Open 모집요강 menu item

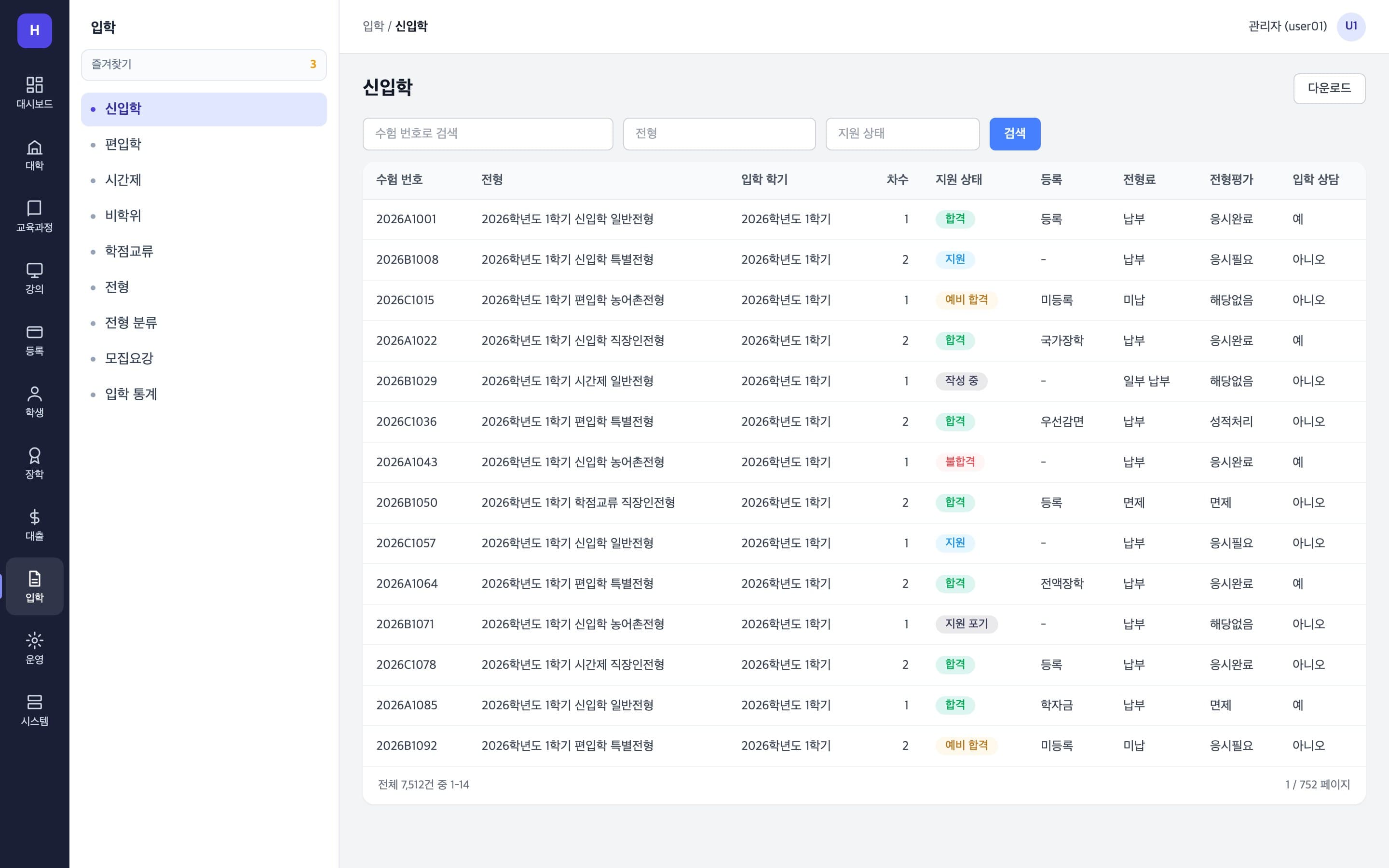click(x=204, y=359)
